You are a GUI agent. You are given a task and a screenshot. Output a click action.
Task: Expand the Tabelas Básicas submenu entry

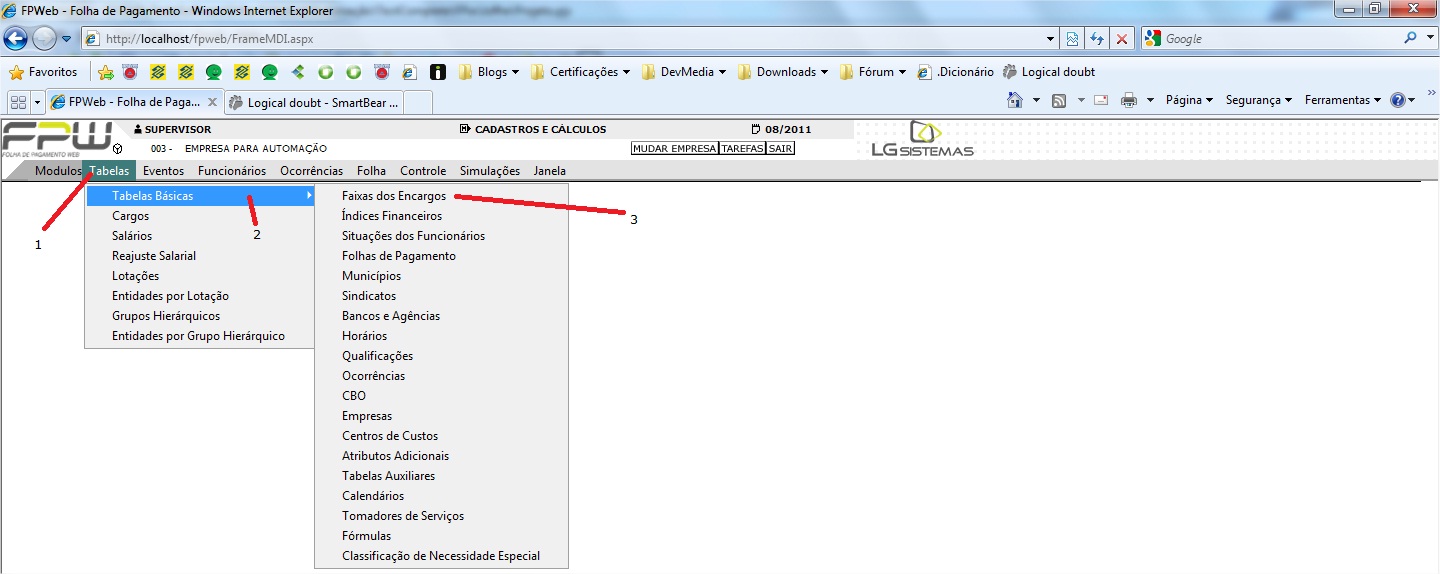pos(200,196)
